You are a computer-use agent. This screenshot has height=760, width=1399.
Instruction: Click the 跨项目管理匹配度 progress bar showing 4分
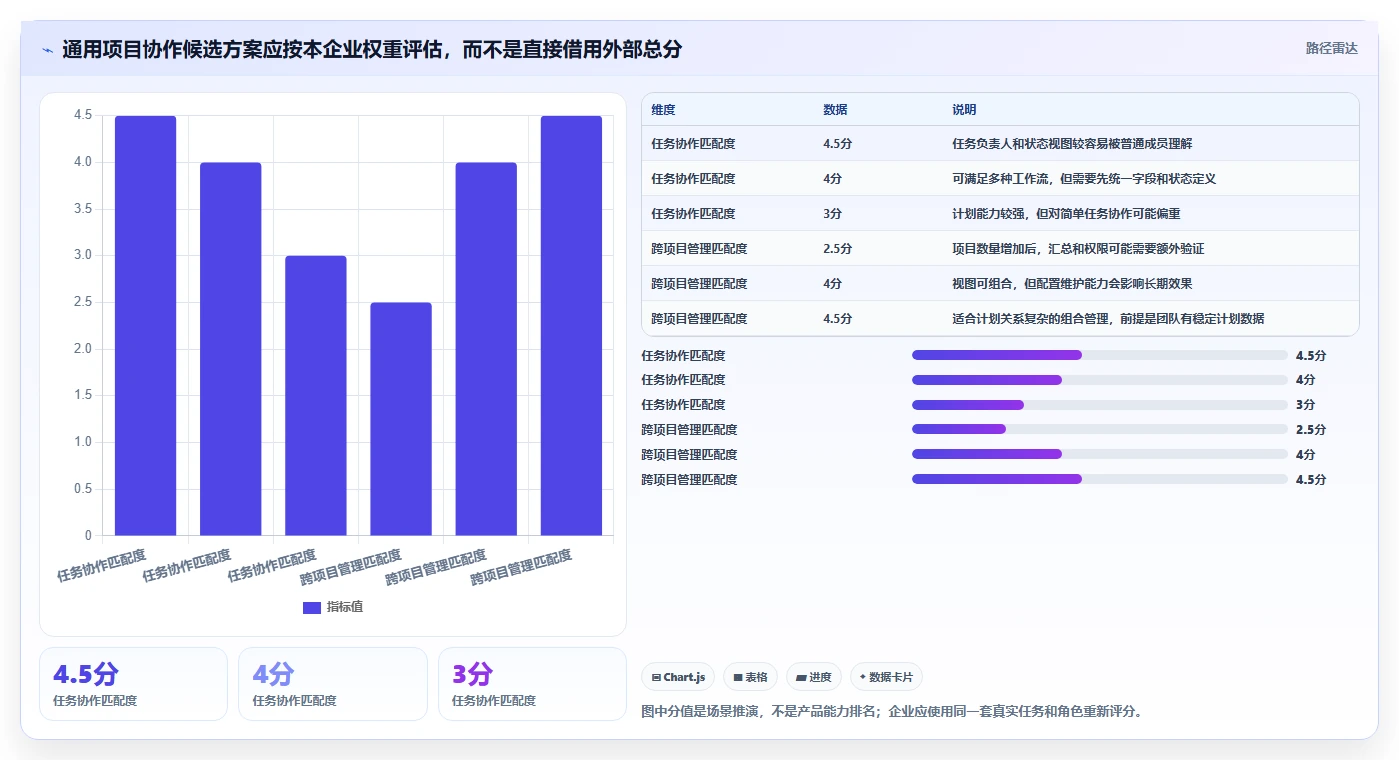pyautogui.click(x=1100, y=455)
